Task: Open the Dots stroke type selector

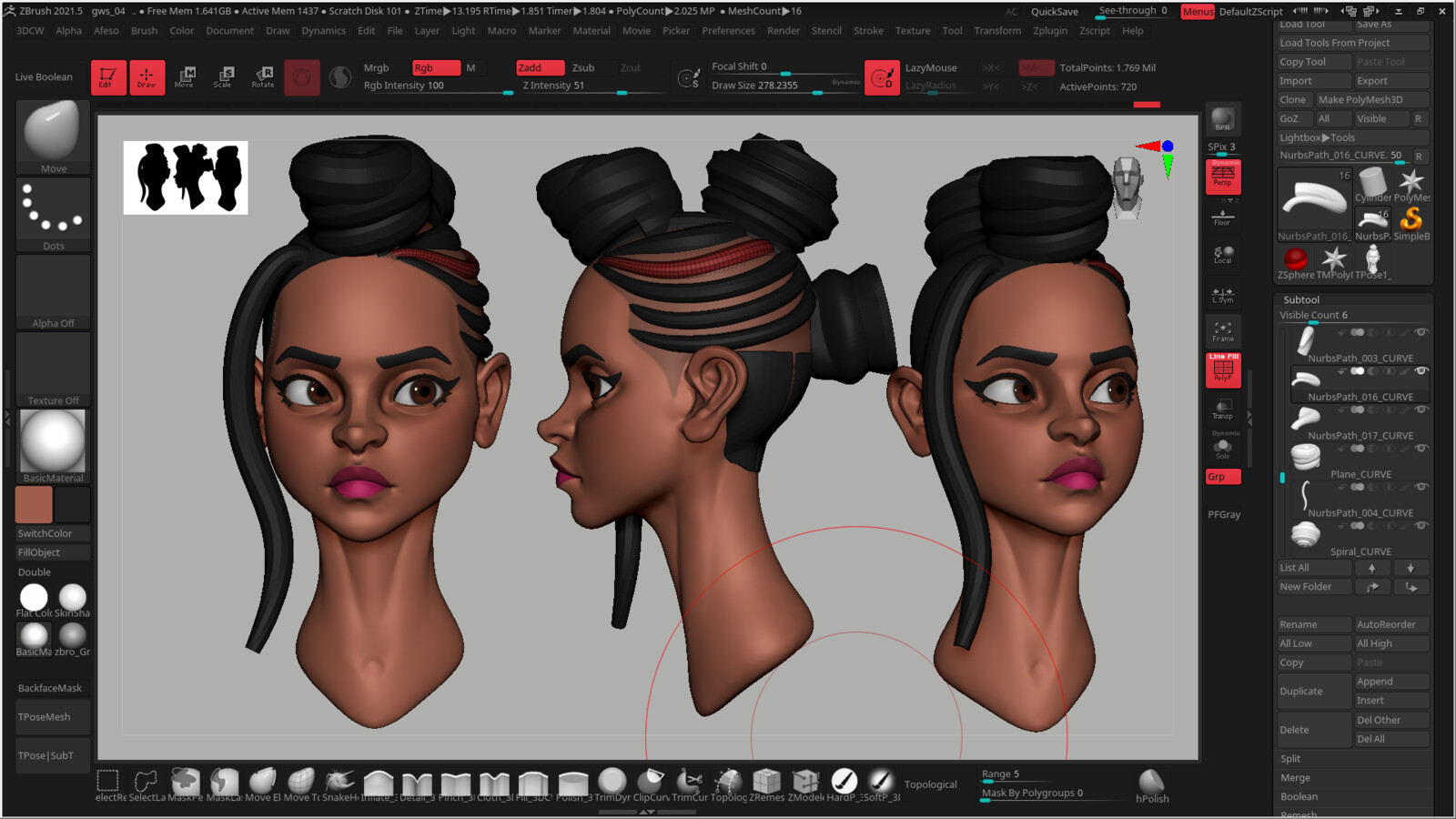Action: pos(53,215)
